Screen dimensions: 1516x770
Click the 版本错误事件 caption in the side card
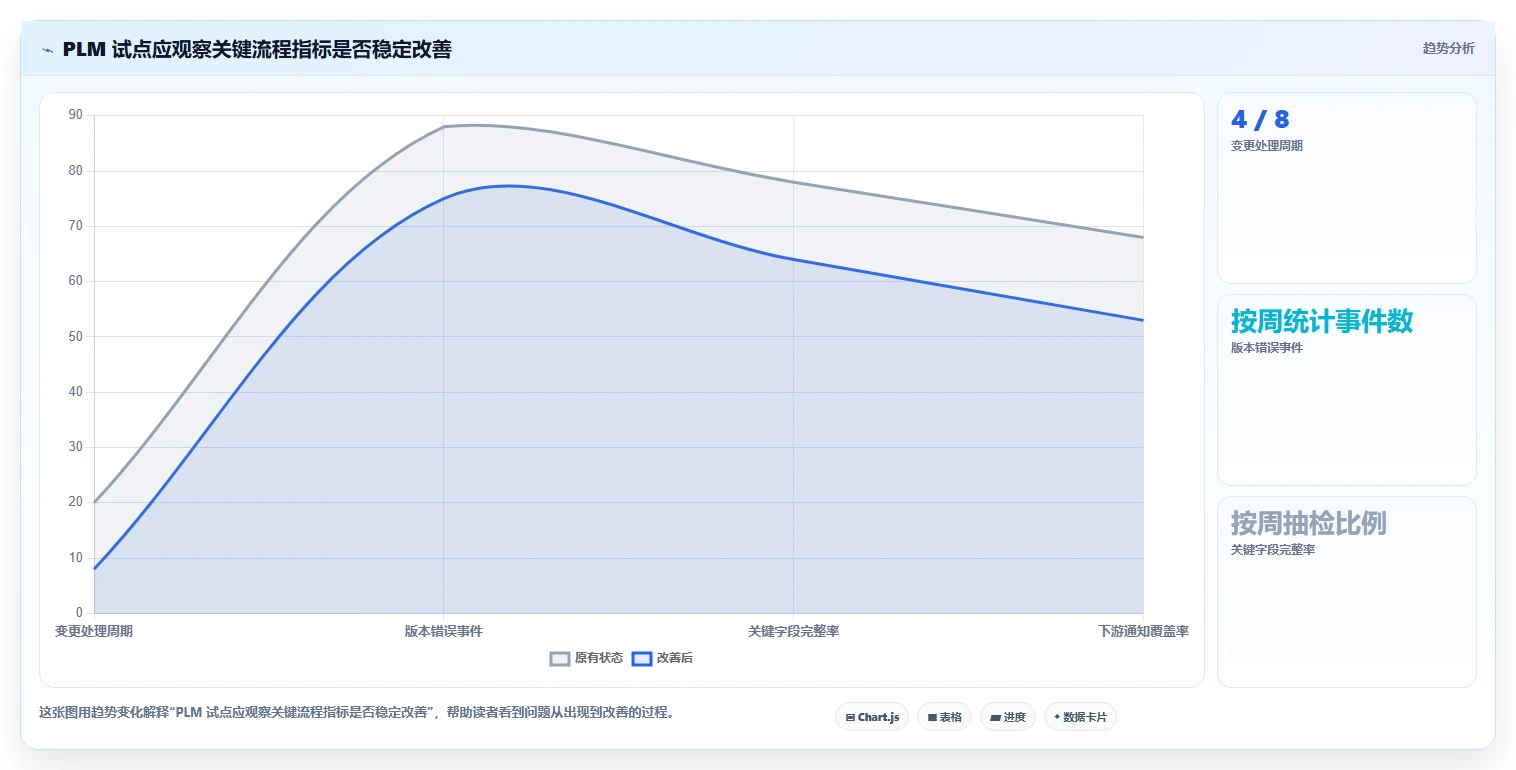coord(1267,348)
